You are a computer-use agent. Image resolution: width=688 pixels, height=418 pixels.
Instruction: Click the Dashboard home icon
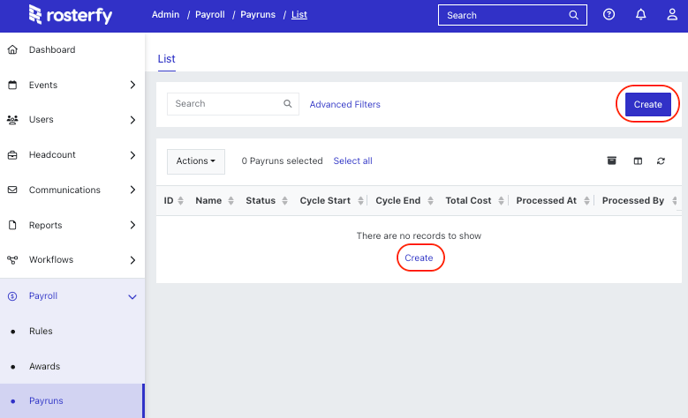coord(13,50)
